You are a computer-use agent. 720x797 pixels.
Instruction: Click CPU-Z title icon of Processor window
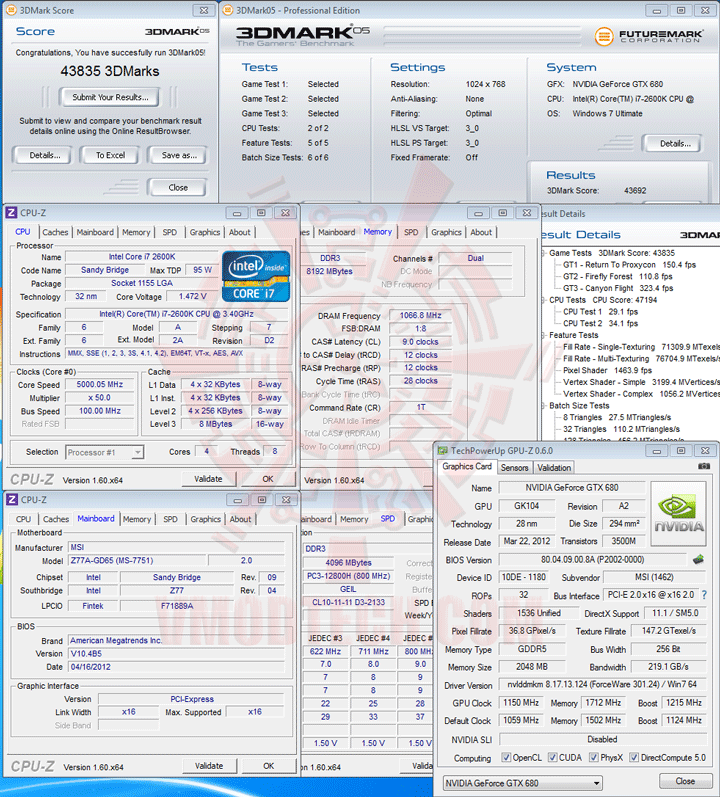12,212
